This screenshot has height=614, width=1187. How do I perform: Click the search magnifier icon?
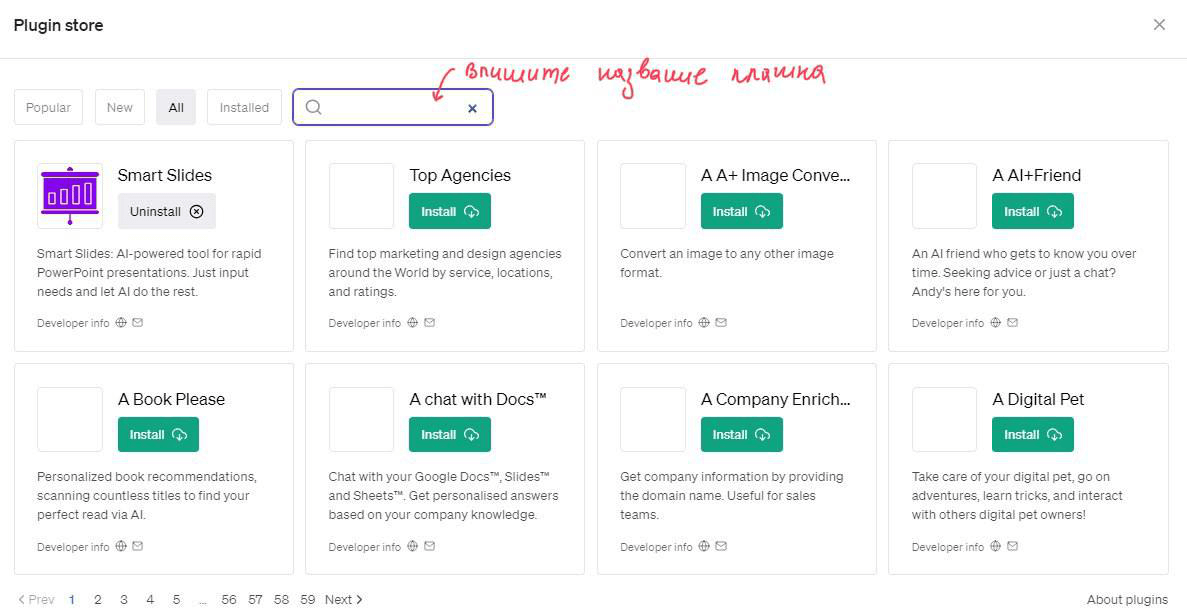click(x=313, y=108)
